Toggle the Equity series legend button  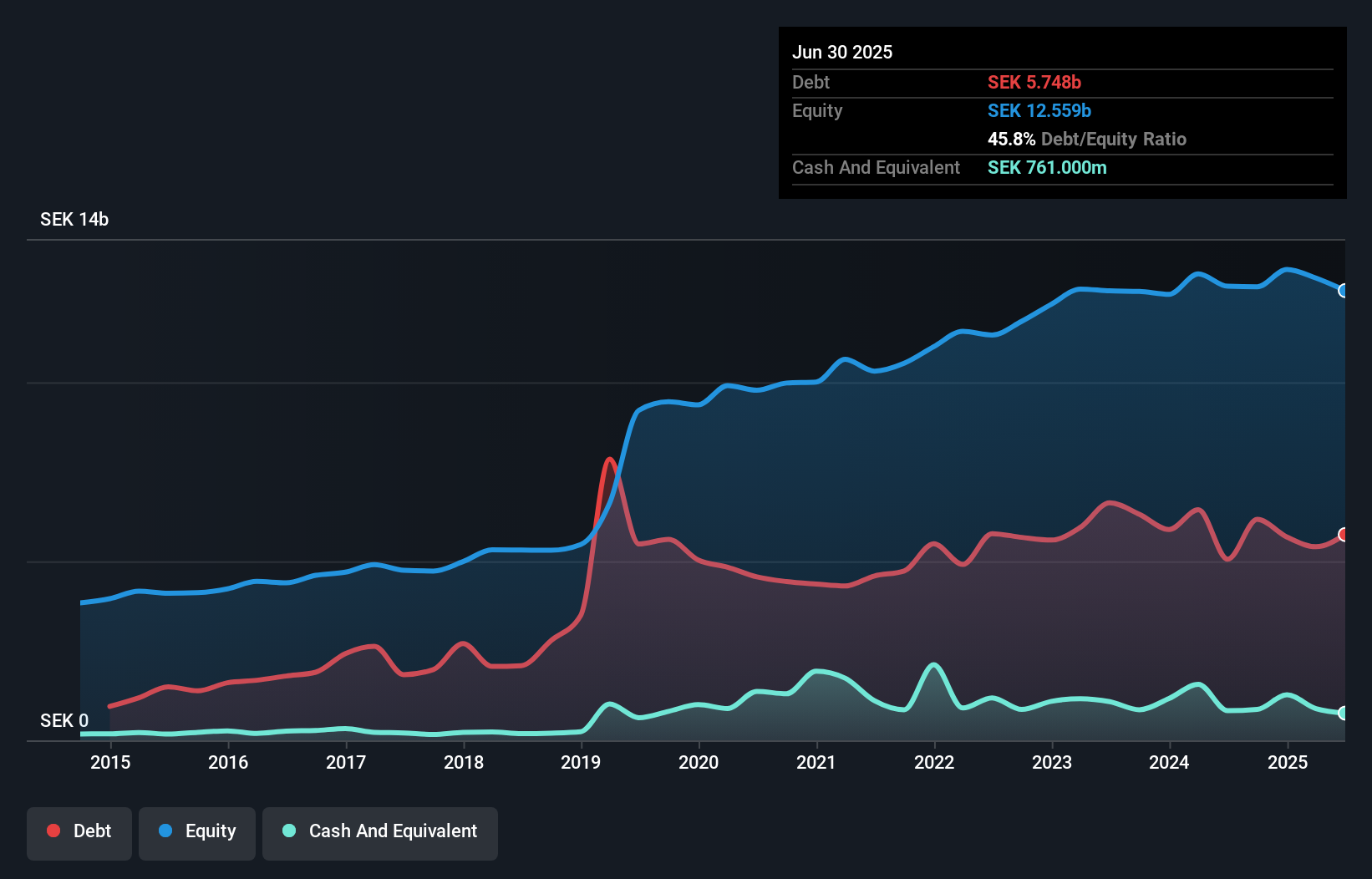coord(197,833)
